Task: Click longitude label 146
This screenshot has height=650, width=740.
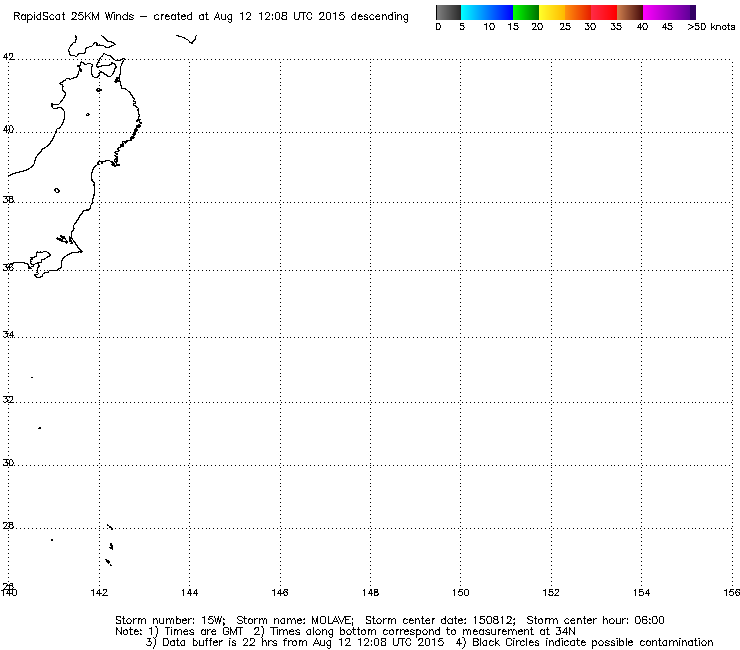Action: coord(280,592)
